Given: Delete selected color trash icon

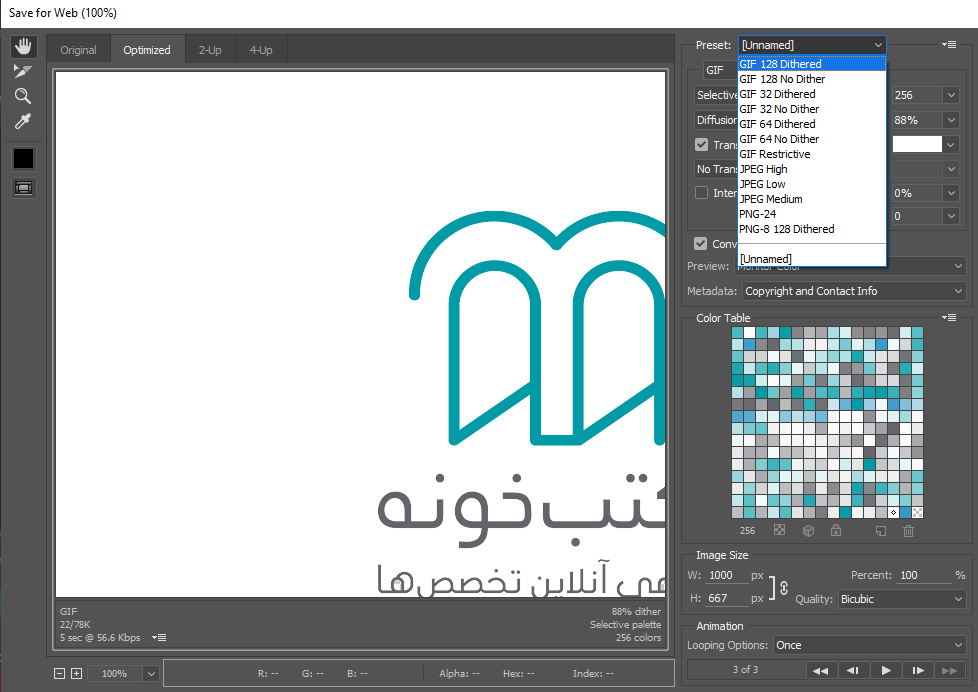Looking at the screenshot, I should click(908, 531).
